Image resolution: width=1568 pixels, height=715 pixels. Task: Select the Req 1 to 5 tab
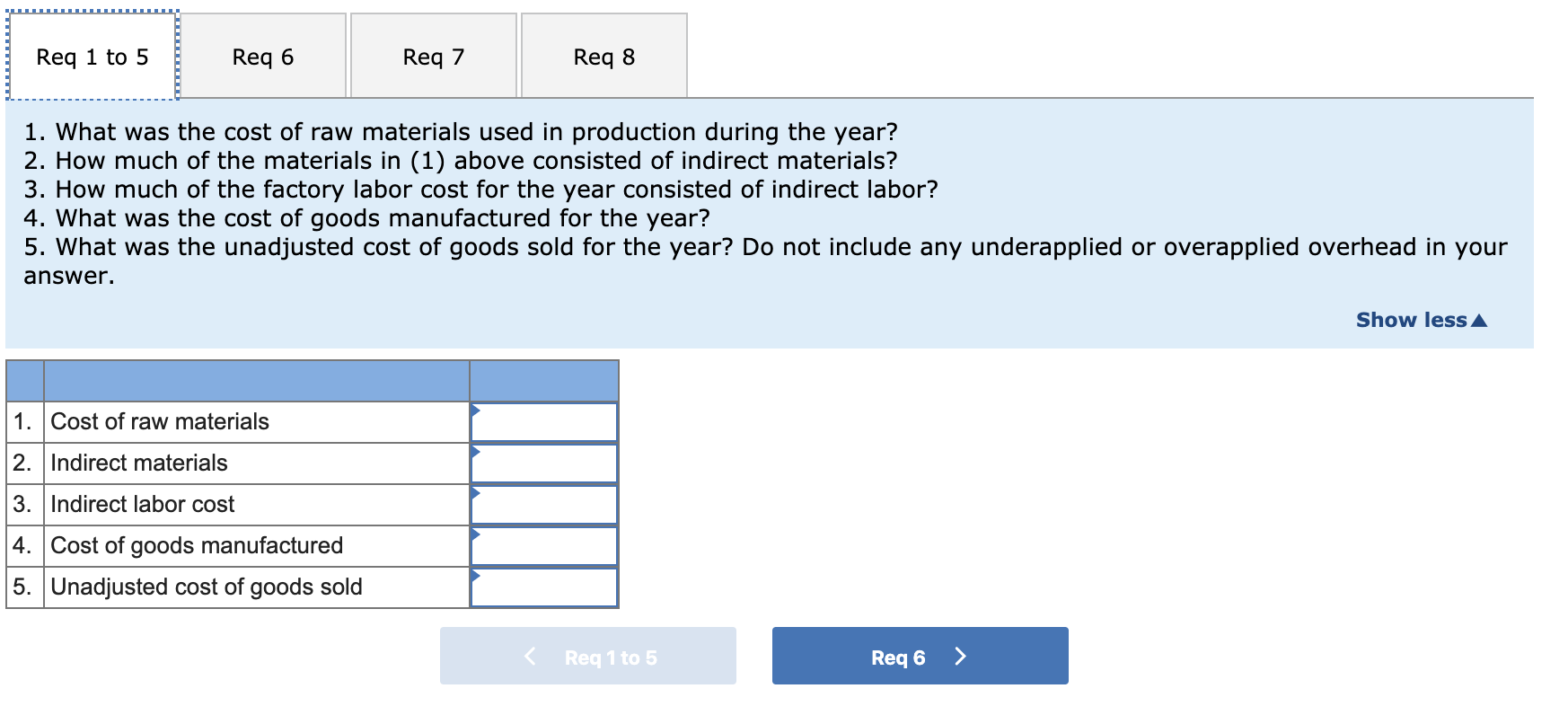(x=92, y=56)
